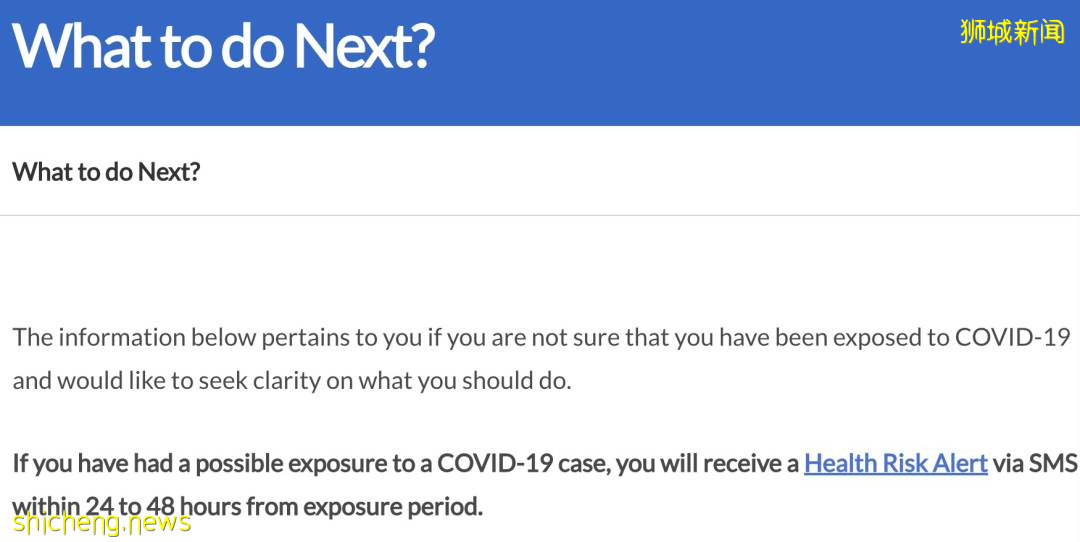Click the bold black subheading below the banner

click(x=106, y=172)
